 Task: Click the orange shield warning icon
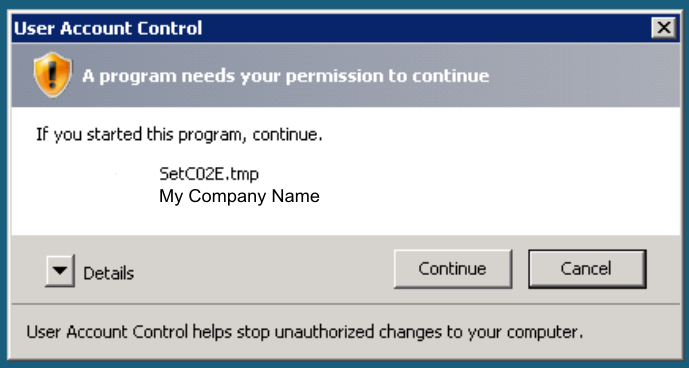[52, 75]
